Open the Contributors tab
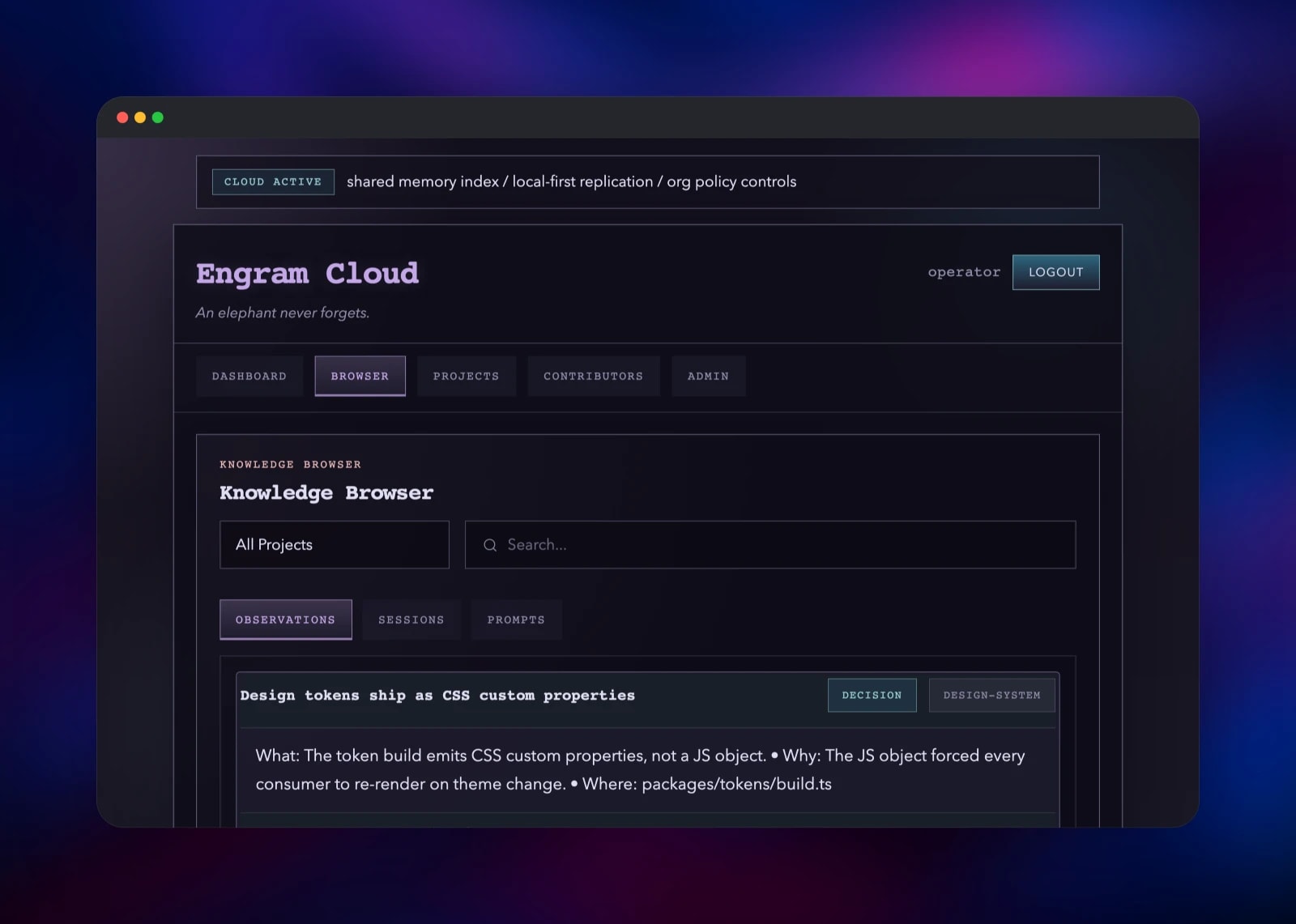 click(594, 376)
